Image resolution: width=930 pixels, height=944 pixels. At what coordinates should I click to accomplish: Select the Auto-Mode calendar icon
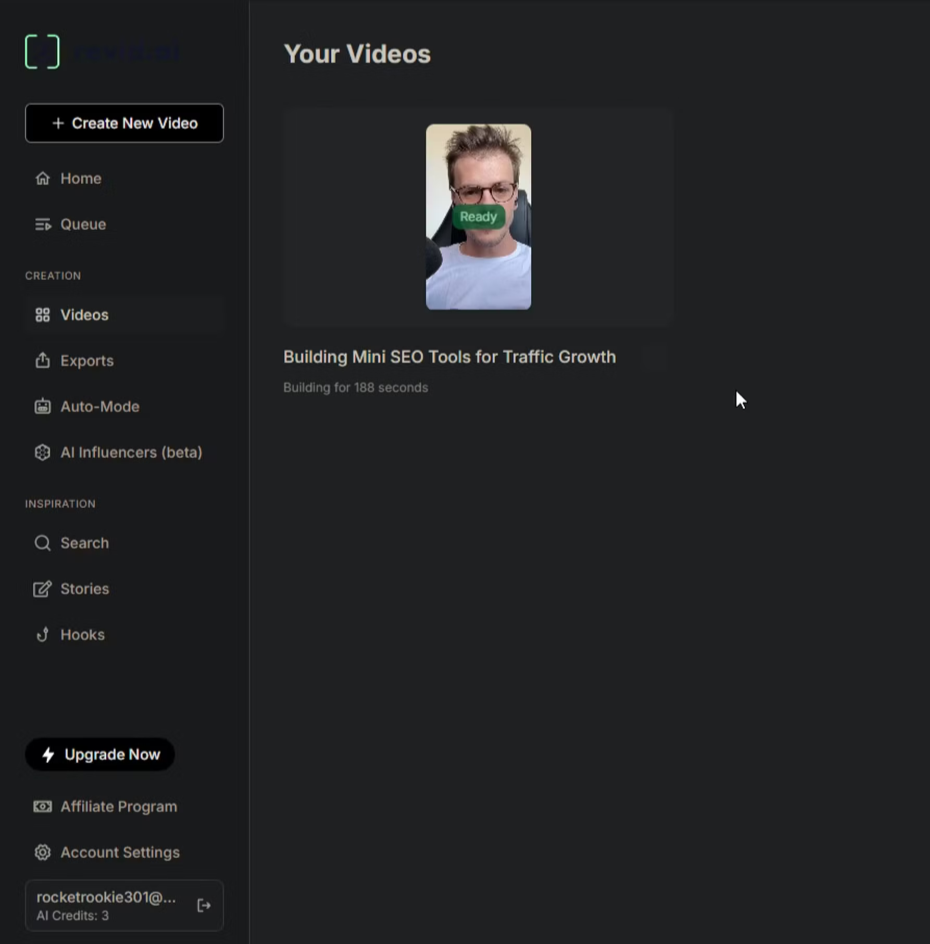click(42, 406)
